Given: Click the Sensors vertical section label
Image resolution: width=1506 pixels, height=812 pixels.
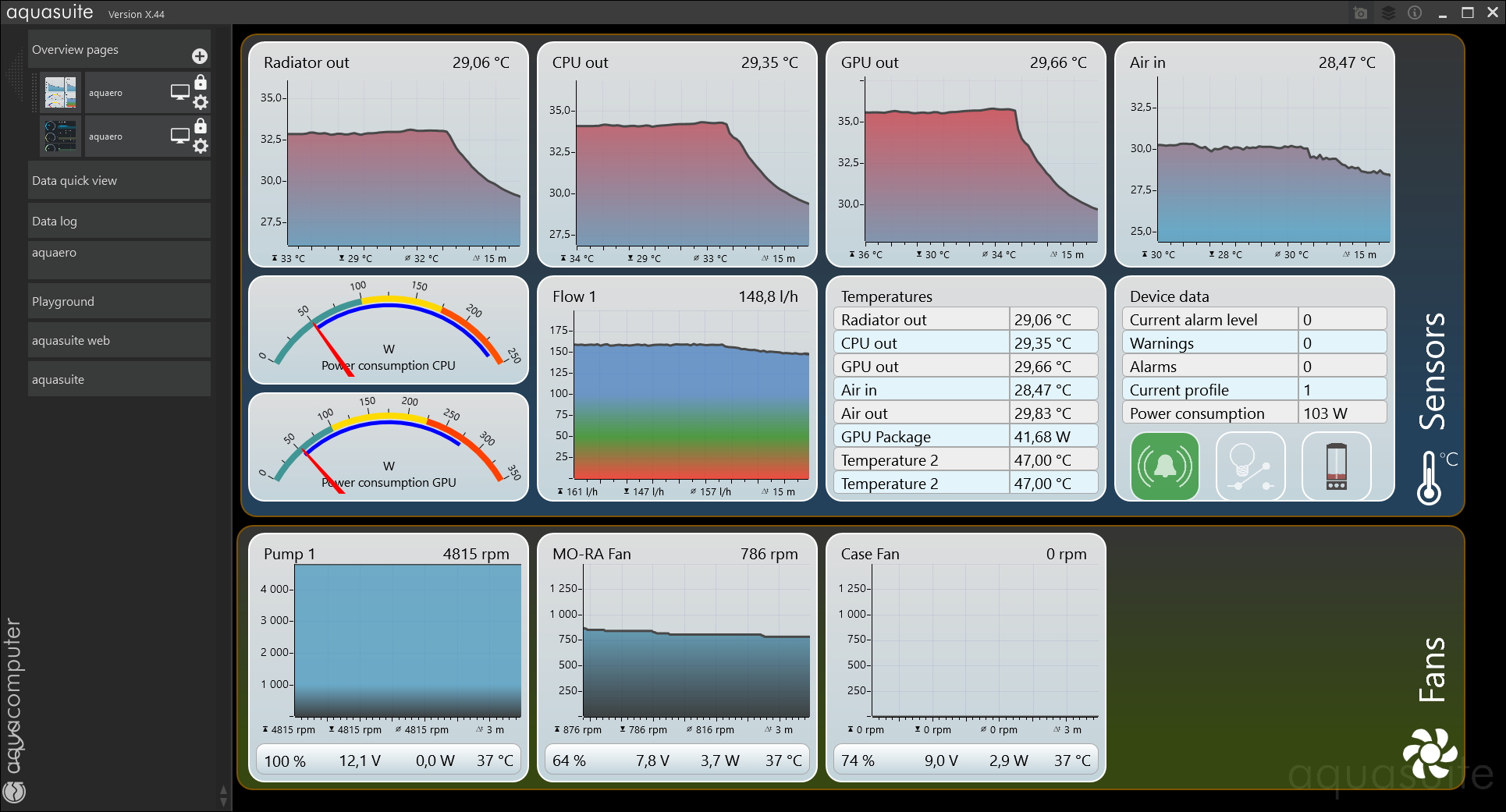Looking at the screenshot, I should pos(1433,371).
